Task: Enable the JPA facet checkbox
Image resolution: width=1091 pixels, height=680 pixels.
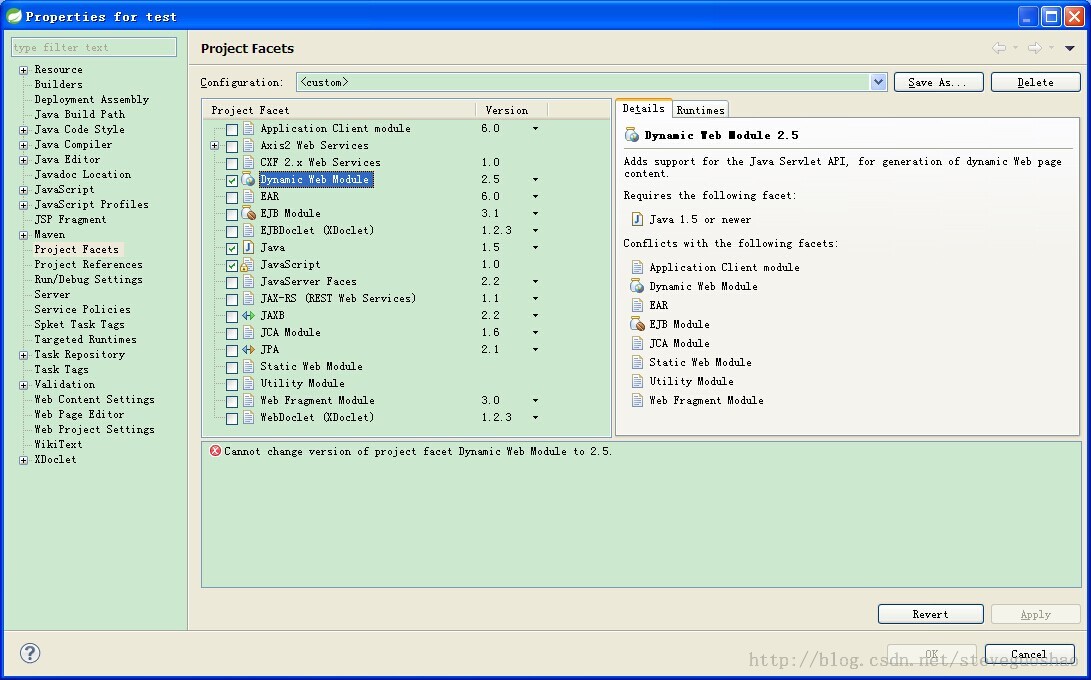Action: (232, 350)
